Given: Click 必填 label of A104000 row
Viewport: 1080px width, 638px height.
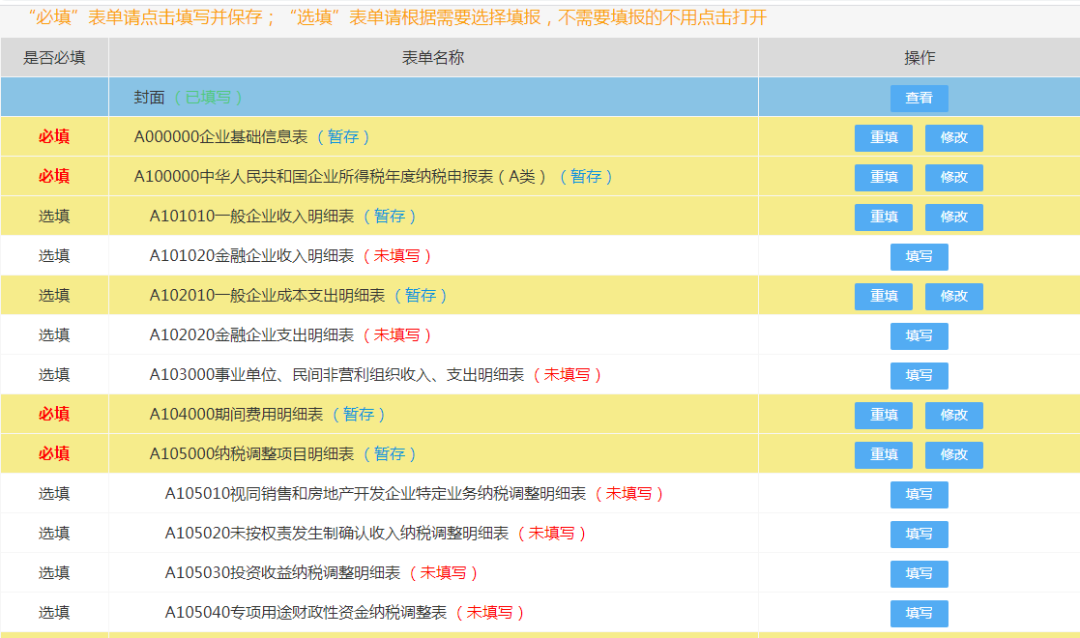Looking at the screenshot, I should 54,414.
